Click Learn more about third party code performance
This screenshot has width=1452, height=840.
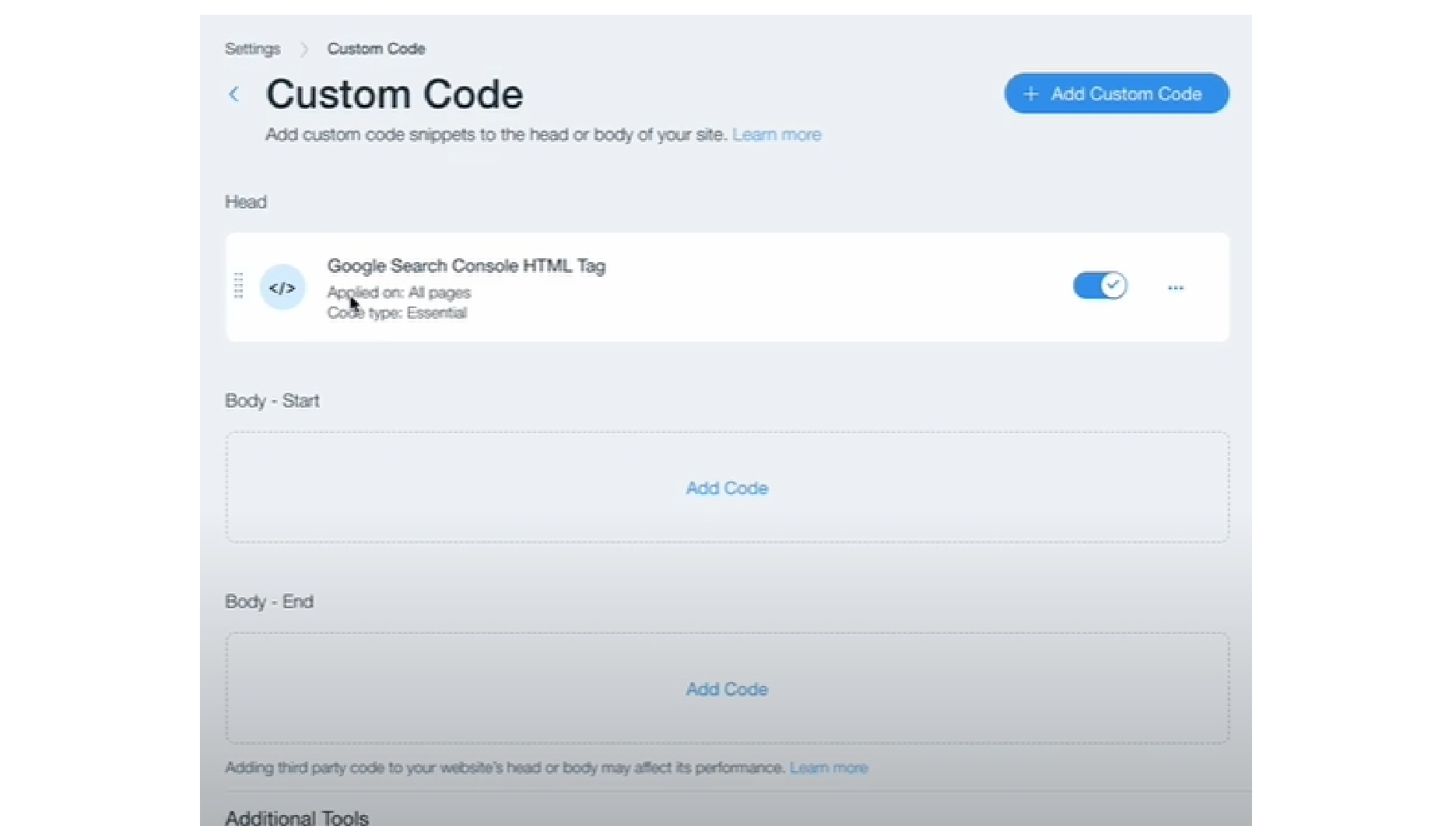[x=828, y=768]
